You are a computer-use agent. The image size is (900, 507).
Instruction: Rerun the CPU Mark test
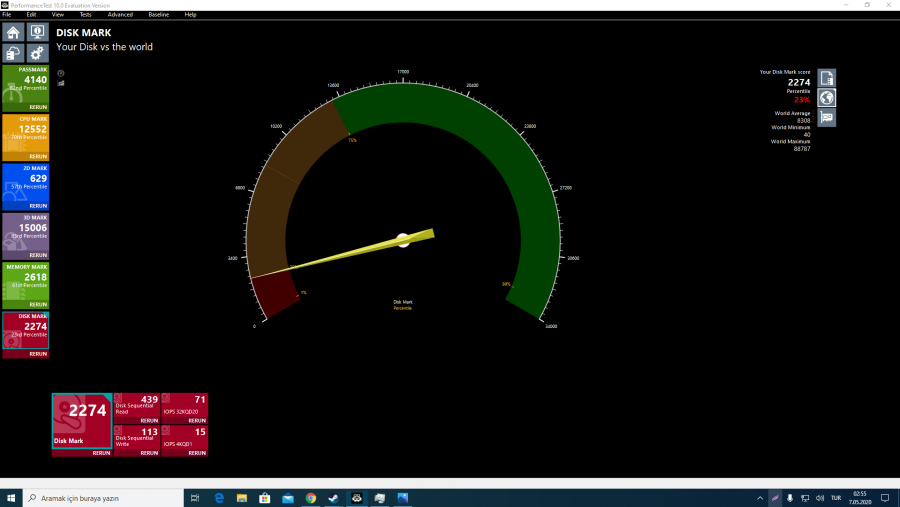pyautogui.click(x=38, y=157)
